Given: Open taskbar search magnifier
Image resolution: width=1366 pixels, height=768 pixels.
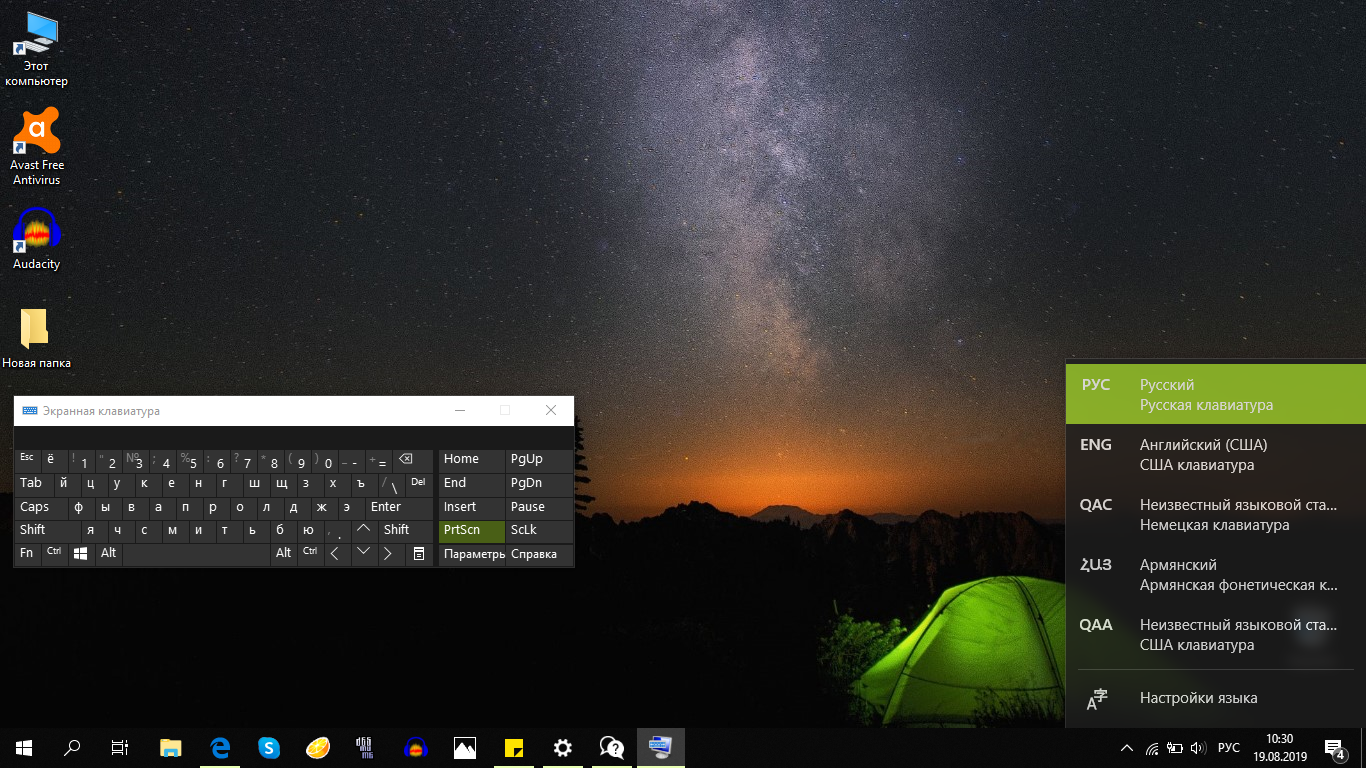Looking at the screenshot, I should (x=72, y=747).
